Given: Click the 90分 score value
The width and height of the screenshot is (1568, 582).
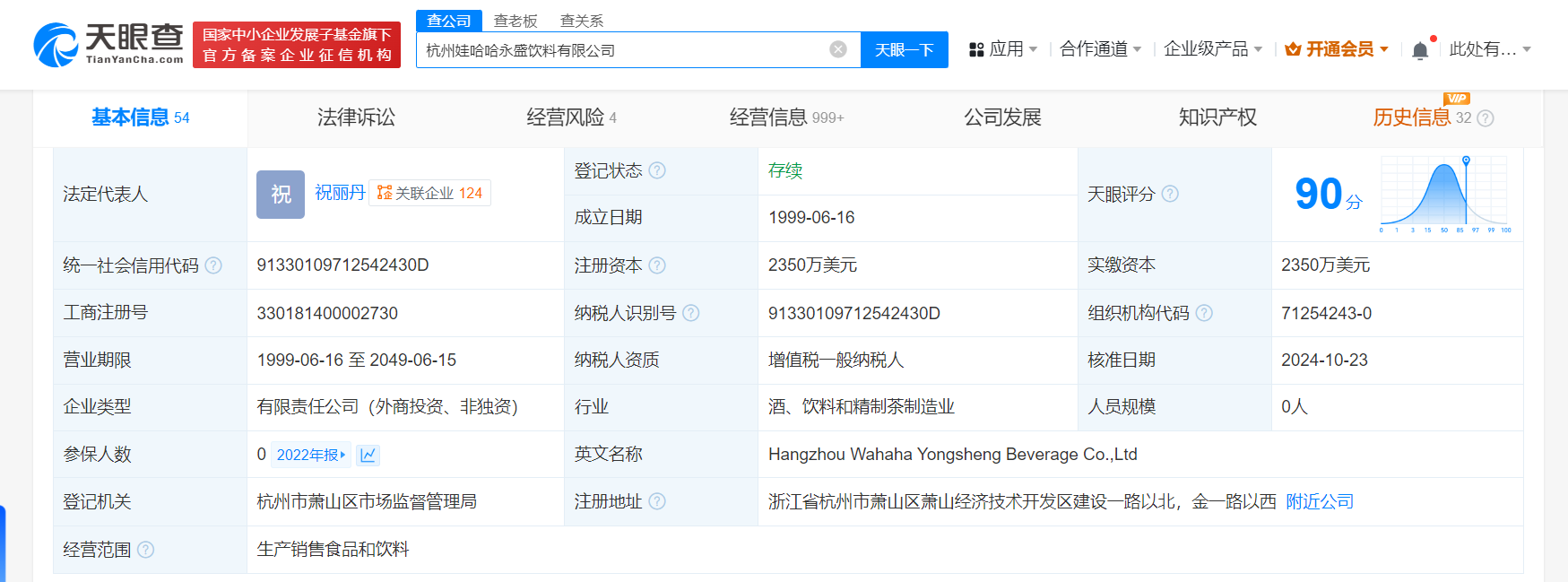Looking at the screenshot, I should point(1329,194).
